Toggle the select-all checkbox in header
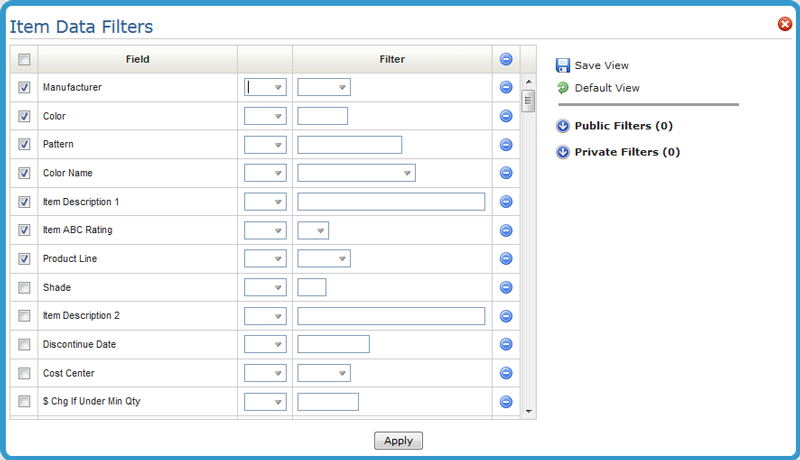This screenshot has width=800, height=460. click(25, 59)
